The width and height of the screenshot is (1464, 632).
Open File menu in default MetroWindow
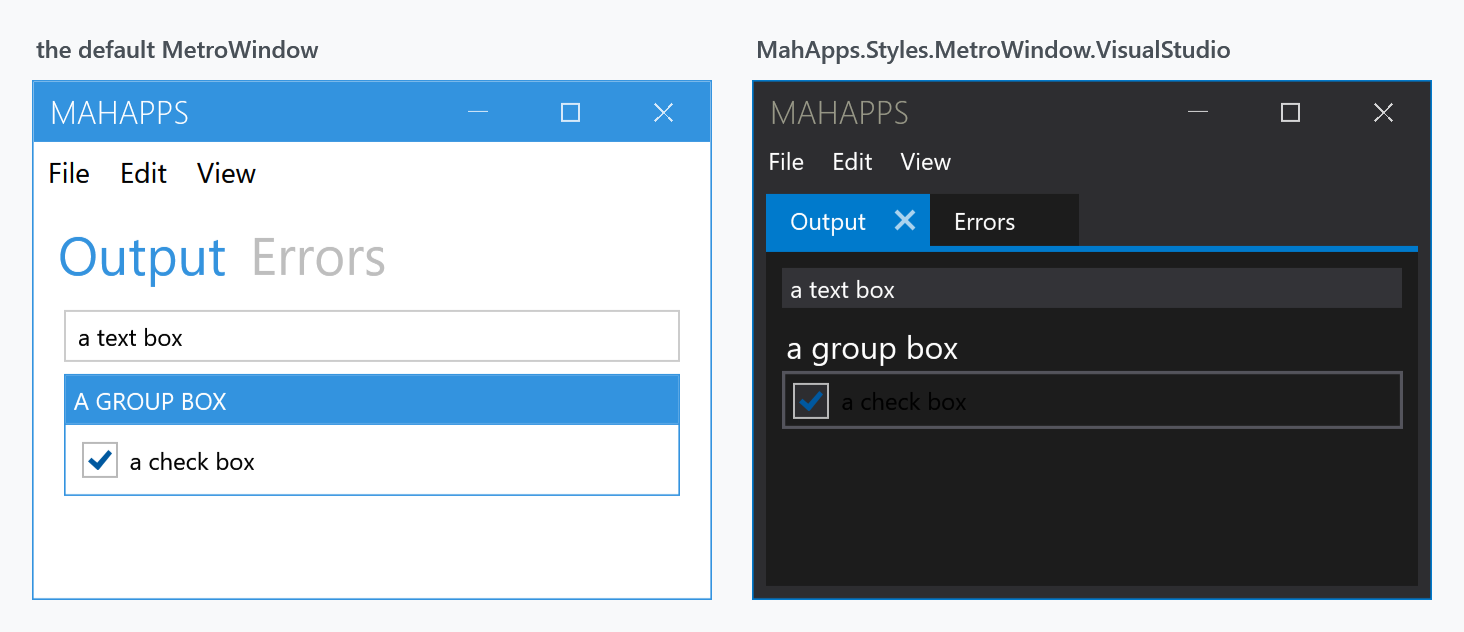(x=69, y=174)
